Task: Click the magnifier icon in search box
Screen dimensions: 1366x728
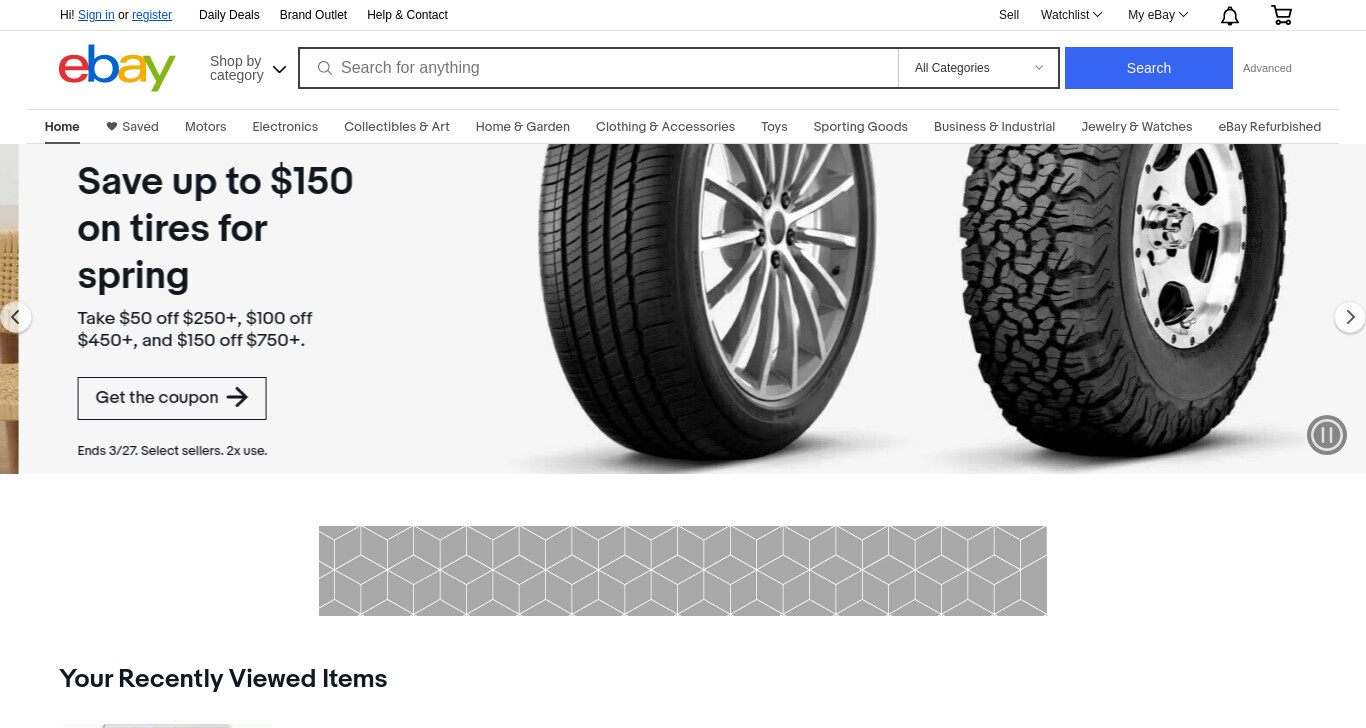Action: pos(325,68)
